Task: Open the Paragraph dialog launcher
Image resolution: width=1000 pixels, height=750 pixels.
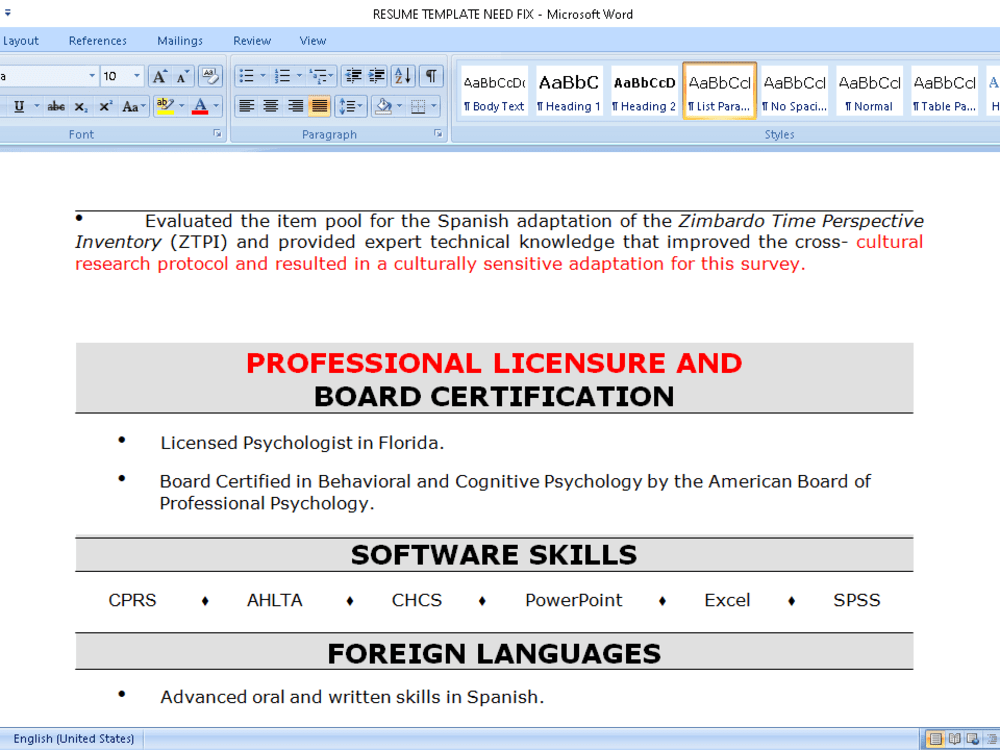Action: coord(438,133)
